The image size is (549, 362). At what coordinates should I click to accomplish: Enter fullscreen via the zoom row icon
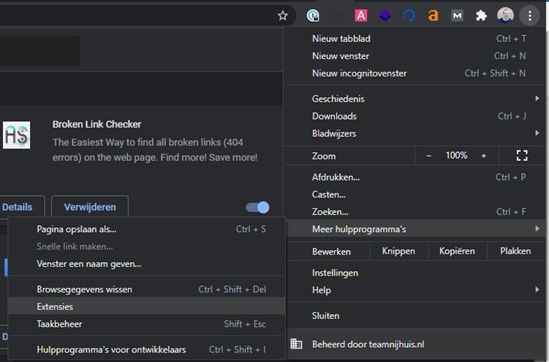click(x=522, y=155)
